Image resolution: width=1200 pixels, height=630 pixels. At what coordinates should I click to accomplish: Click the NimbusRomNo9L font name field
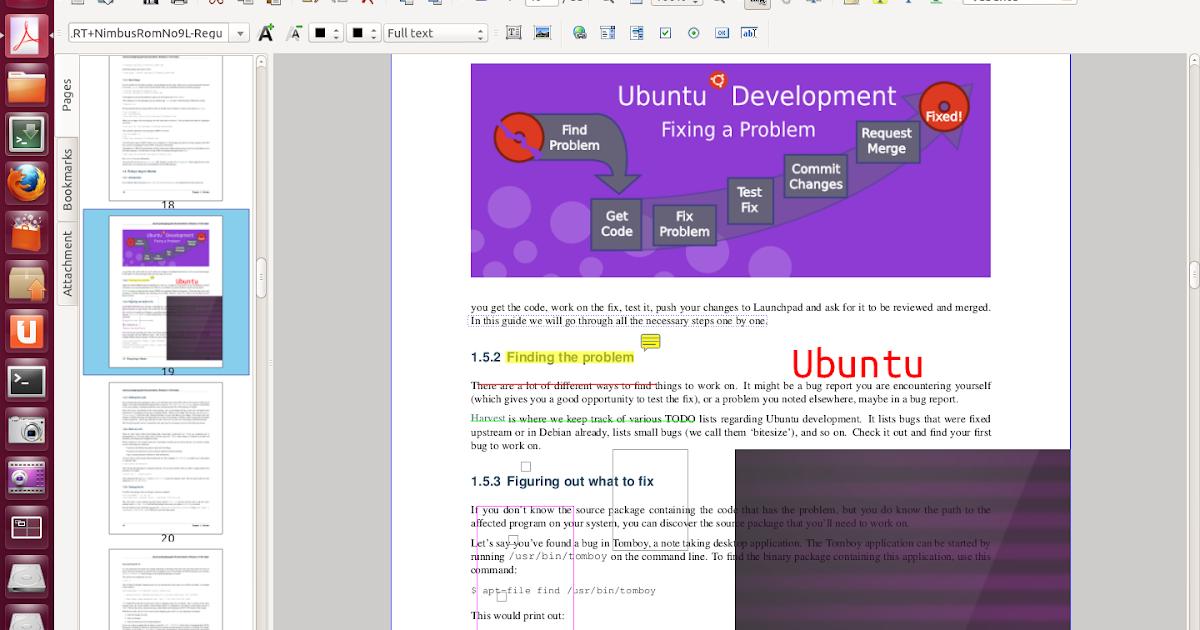pyautogui.click(x=148, y=33)
